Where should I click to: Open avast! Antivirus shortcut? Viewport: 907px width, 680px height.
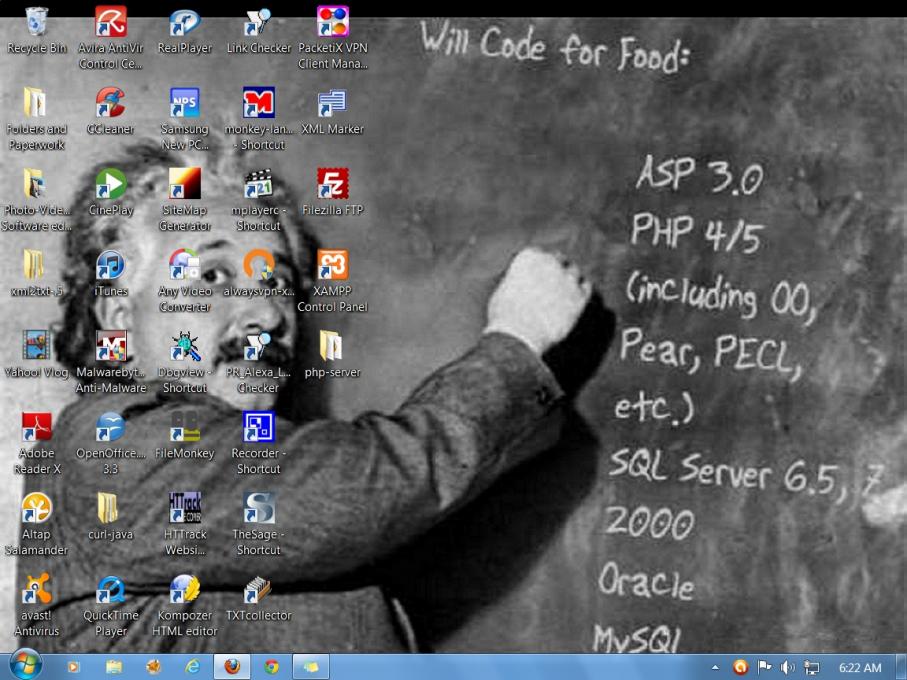point(36,589)
